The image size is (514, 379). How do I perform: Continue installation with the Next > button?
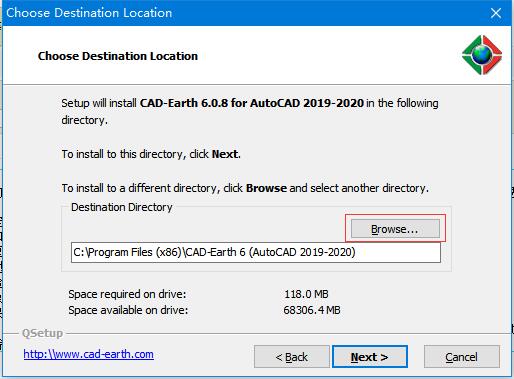pos(370,357)
